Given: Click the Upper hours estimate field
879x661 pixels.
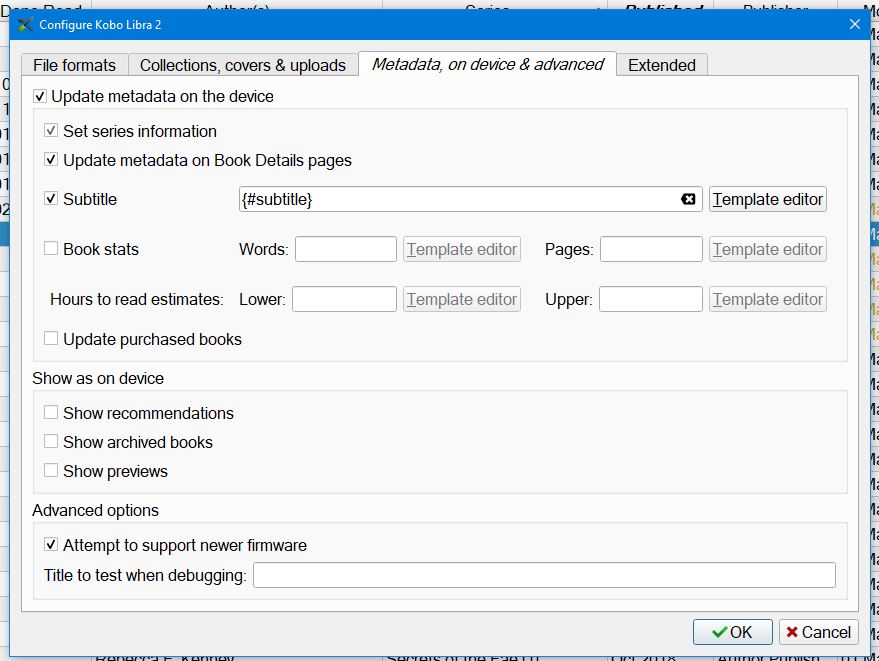Looking at the screenshot, I should pyautogui.click(x=650, y=299).
